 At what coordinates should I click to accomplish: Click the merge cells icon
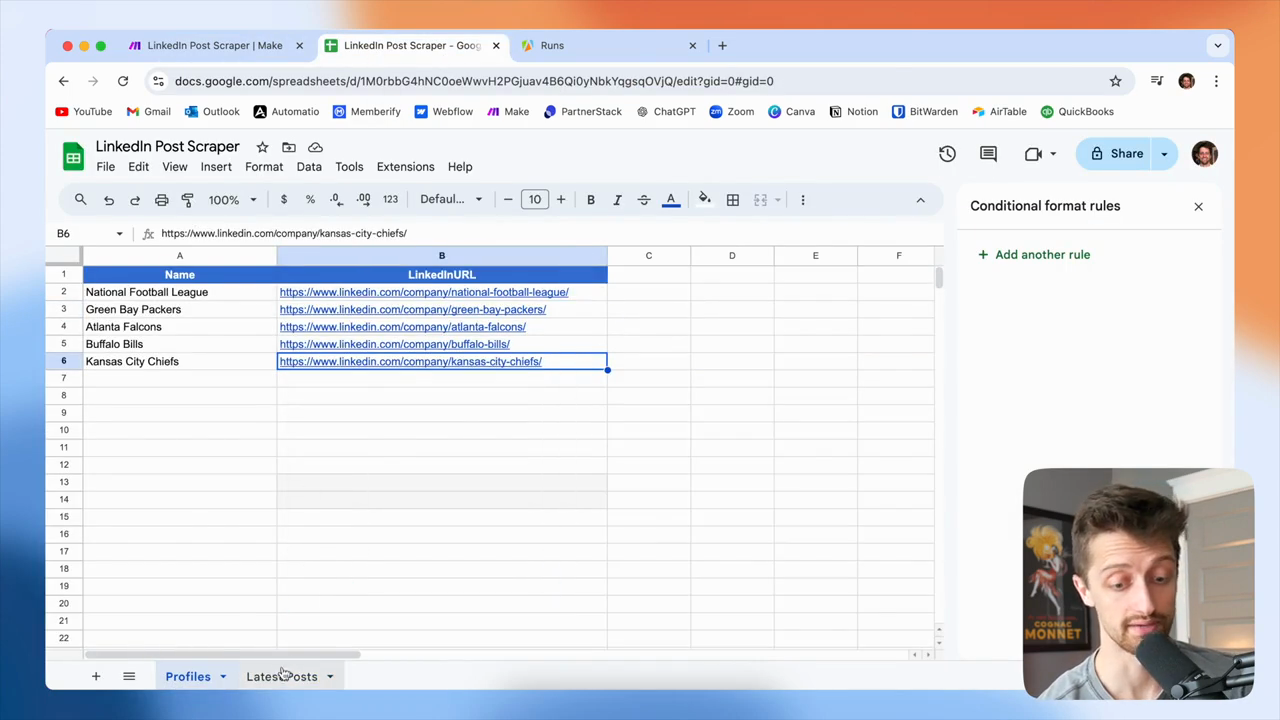click(x=760, y=200)
